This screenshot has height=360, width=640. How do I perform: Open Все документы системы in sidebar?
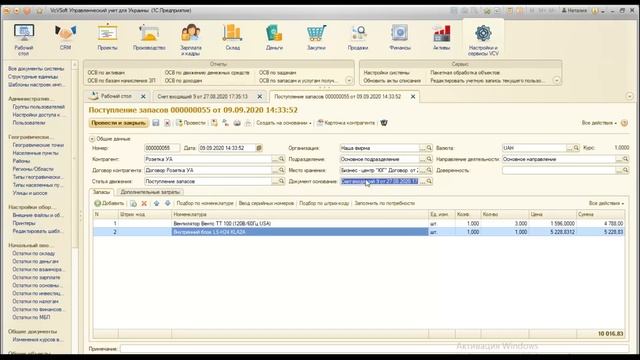coord(36,69)
